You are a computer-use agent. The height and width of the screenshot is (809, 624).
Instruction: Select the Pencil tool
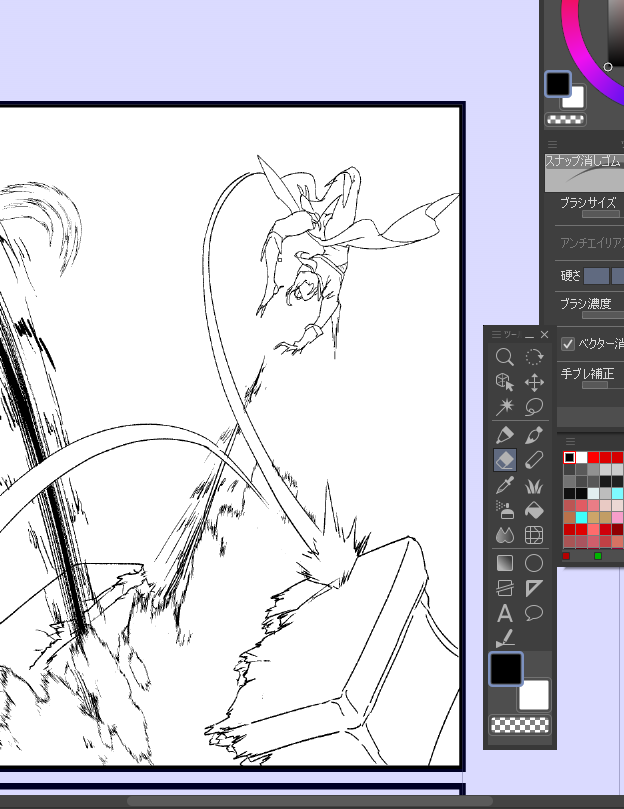coord(534,460)
